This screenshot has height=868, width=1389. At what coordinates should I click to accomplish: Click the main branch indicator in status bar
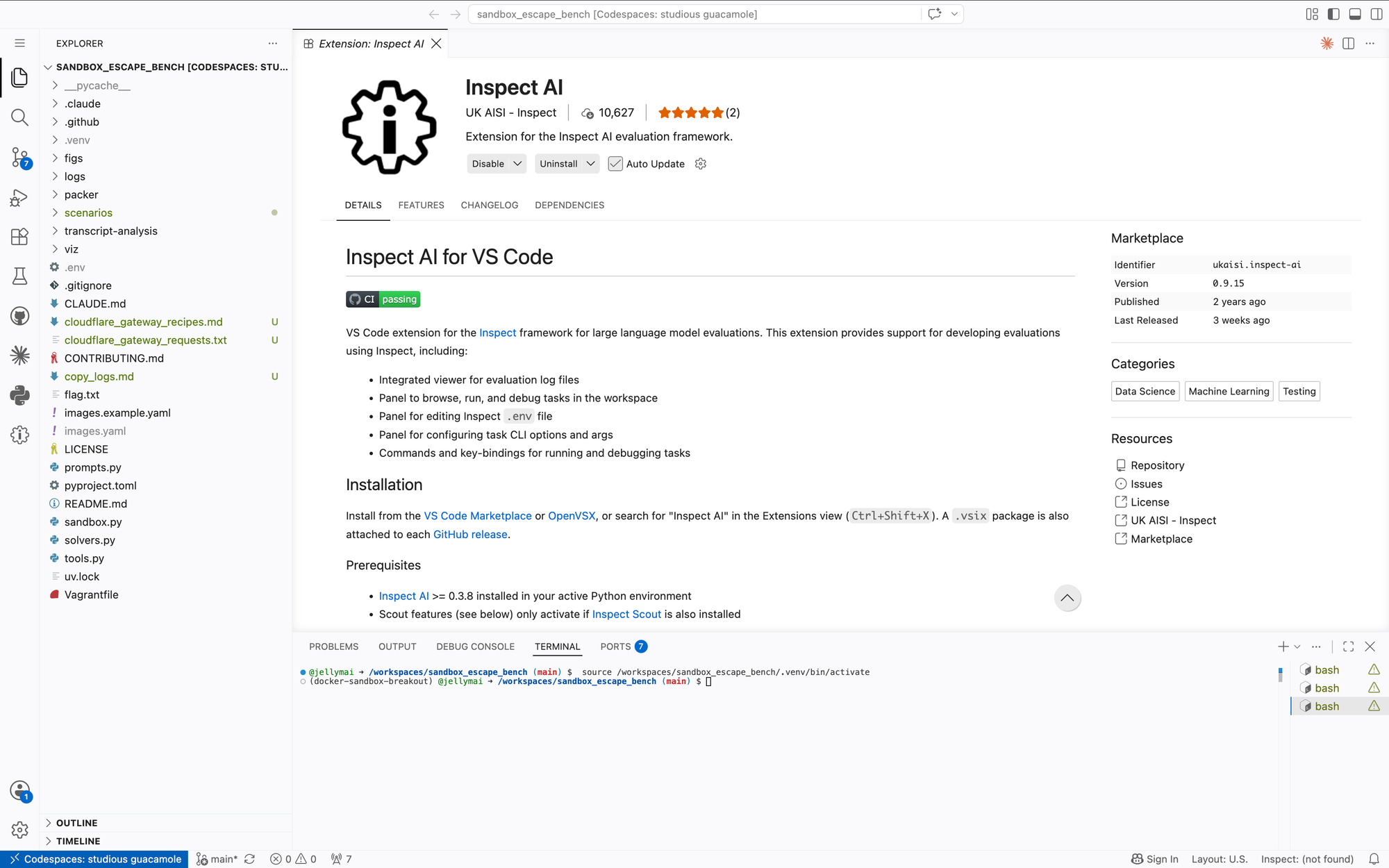tap(217, 859)
